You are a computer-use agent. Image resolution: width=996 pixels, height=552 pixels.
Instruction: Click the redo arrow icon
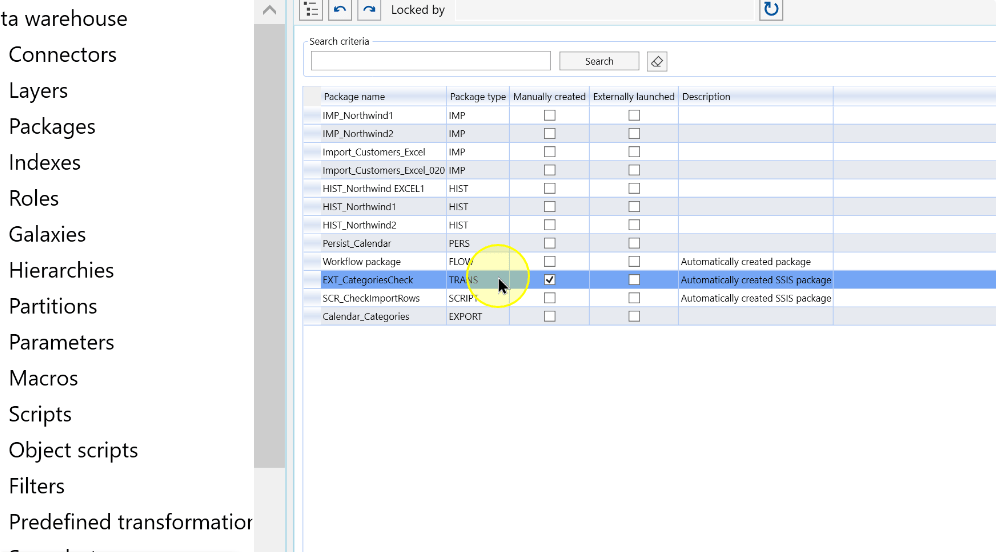369,10
